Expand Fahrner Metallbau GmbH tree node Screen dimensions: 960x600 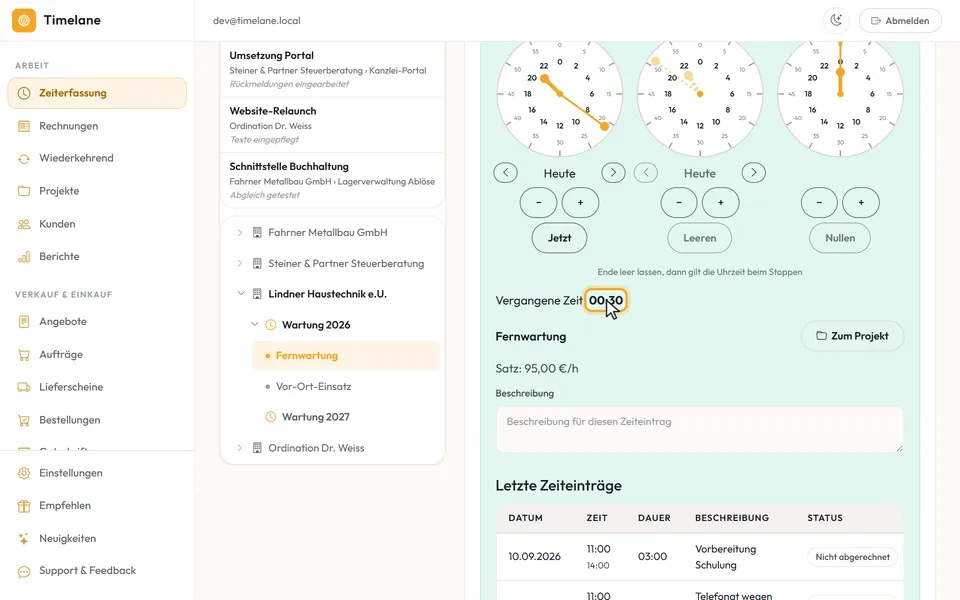(x=239, y=233)
